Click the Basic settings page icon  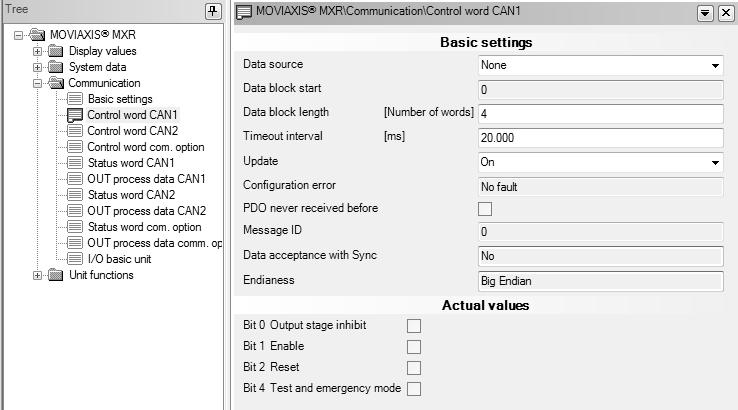[x=75, y=99]
